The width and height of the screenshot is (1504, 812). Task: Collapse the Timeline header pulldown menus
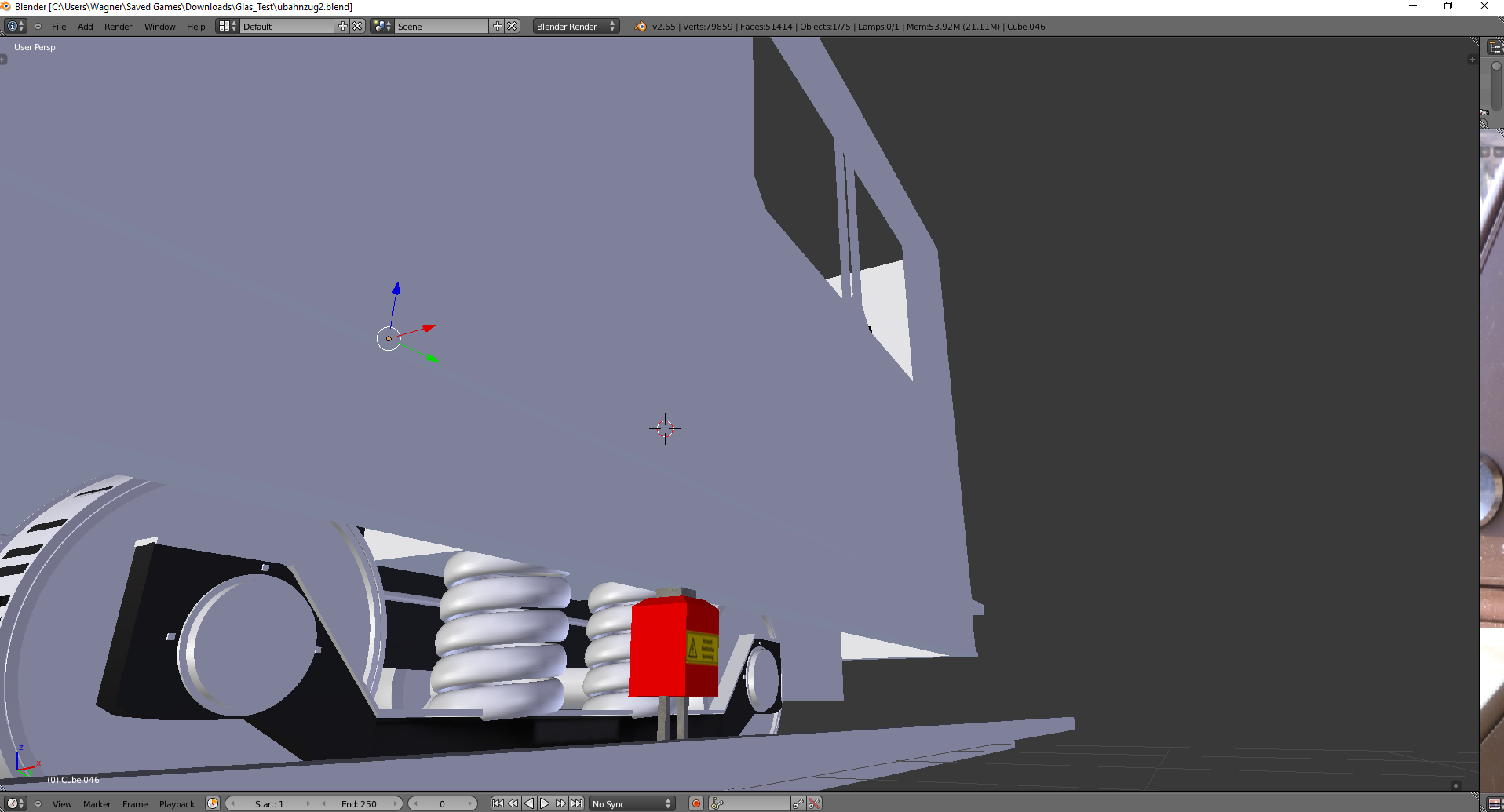[x=38, y=803]
